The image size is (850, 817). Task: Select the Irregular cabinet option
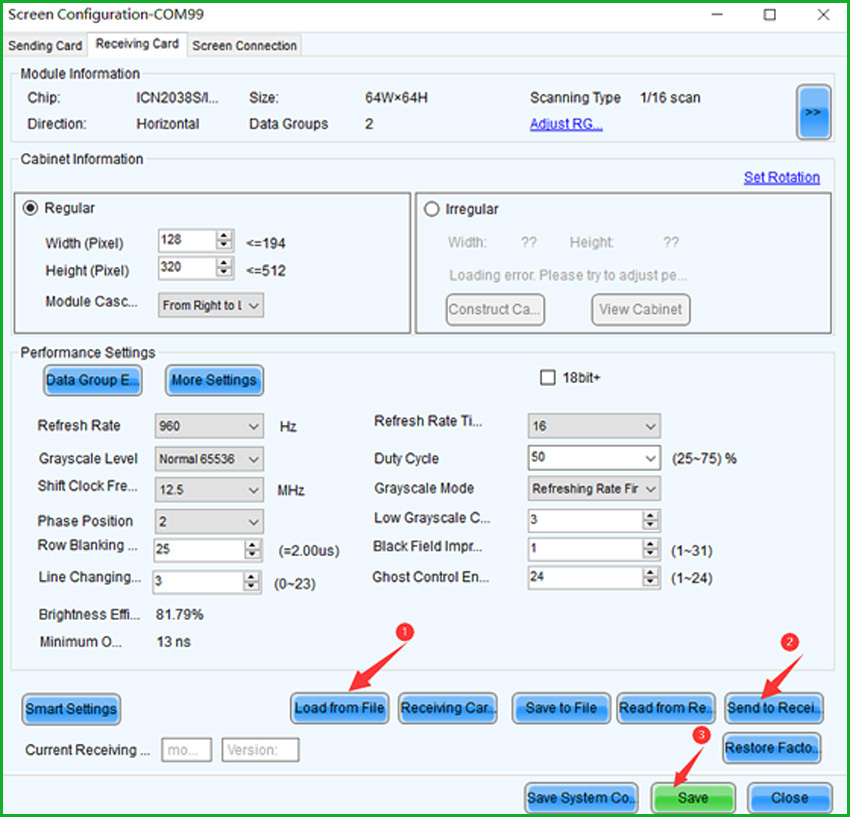click(431, 209)
